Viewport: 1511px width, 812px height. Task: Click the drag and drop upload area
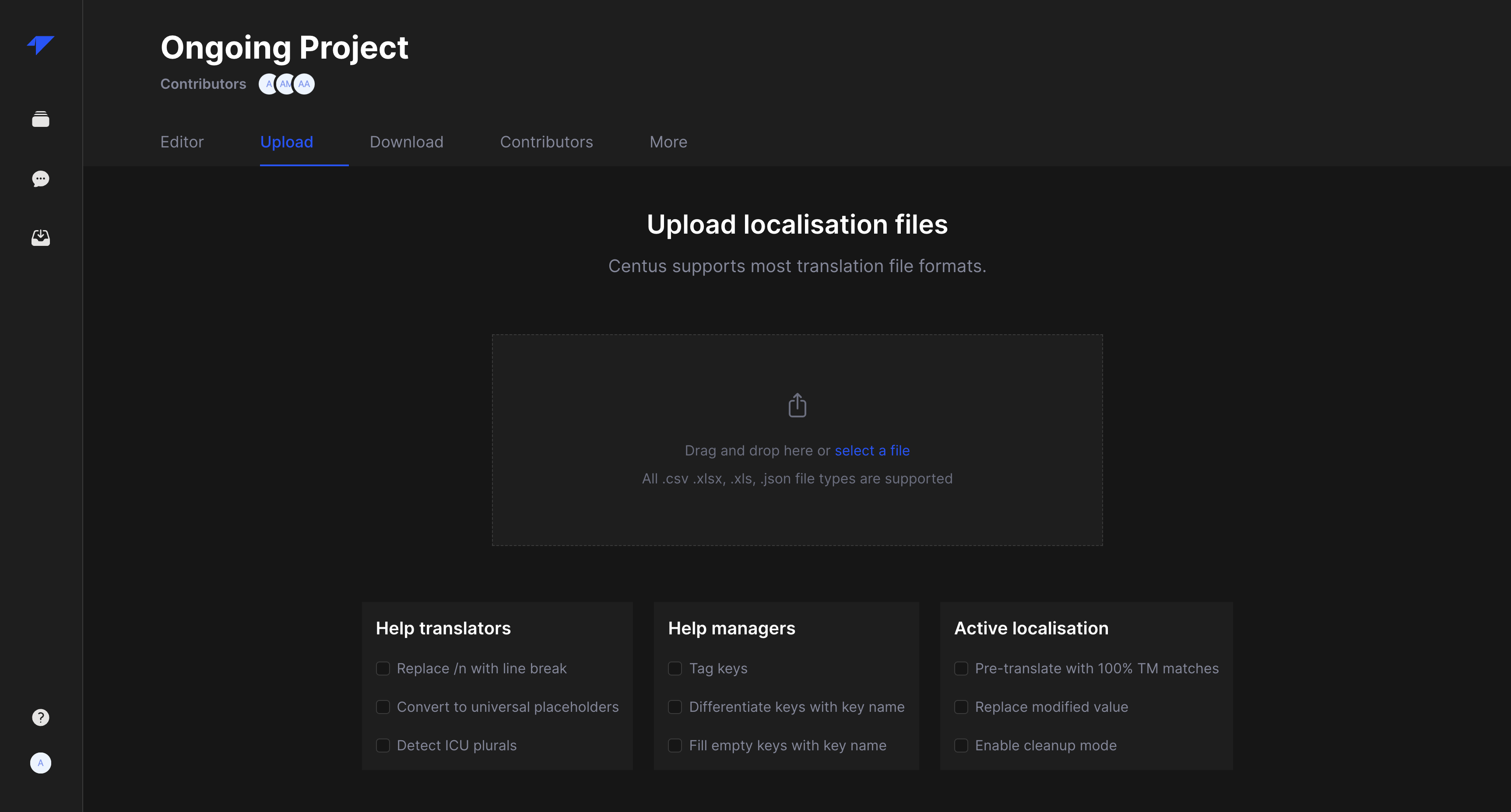[797, 440]
